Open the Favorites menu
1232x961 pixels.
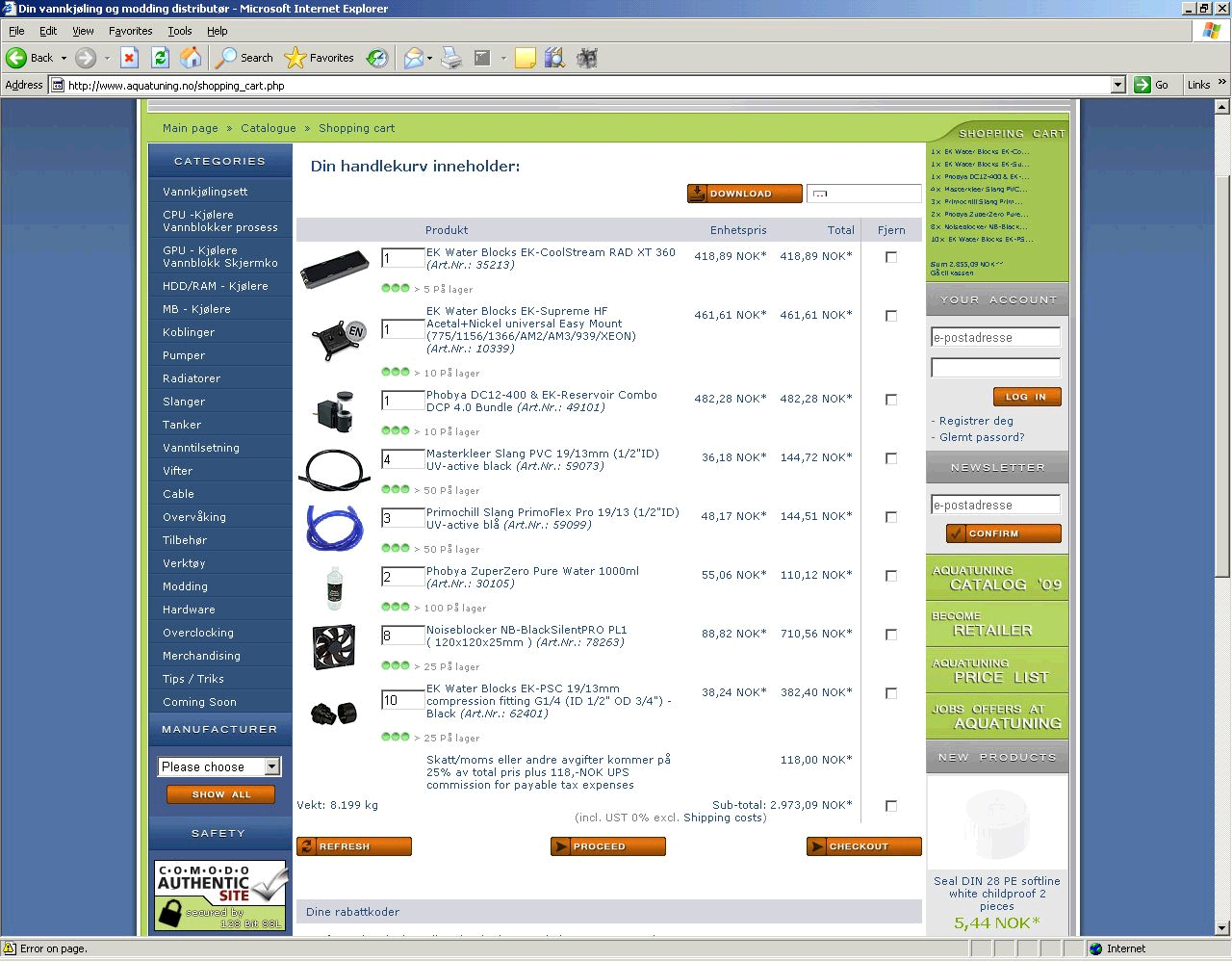click(x=131, y=31)
